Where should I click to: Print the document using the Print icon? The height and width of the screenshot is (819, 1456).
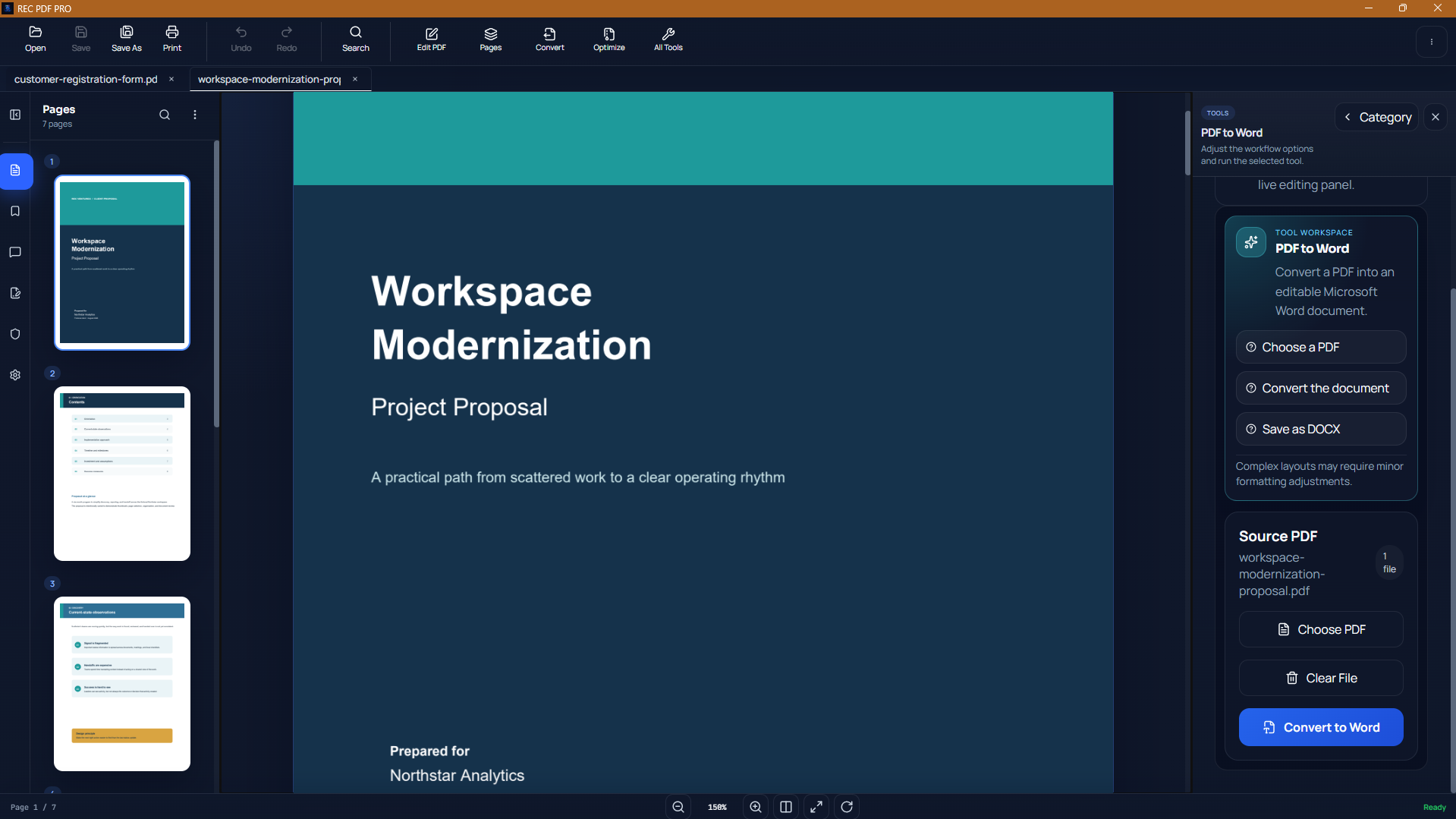click(x=172, y=39)
